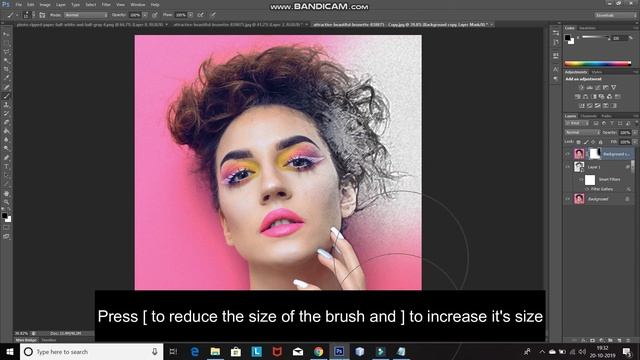Hide the bottom Background layer

(568, 199)
